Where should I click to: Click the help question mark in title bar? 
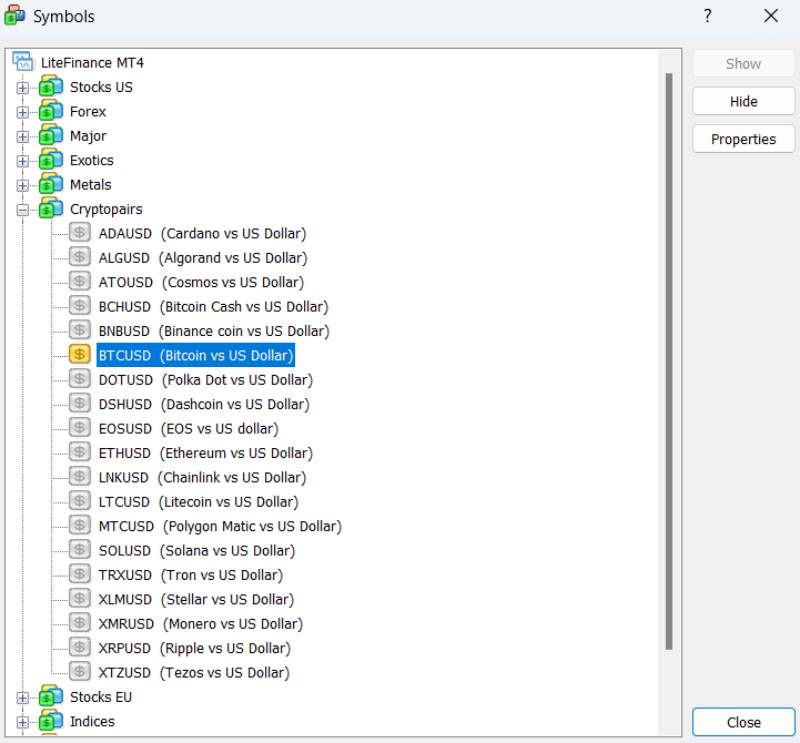(708, 16)
